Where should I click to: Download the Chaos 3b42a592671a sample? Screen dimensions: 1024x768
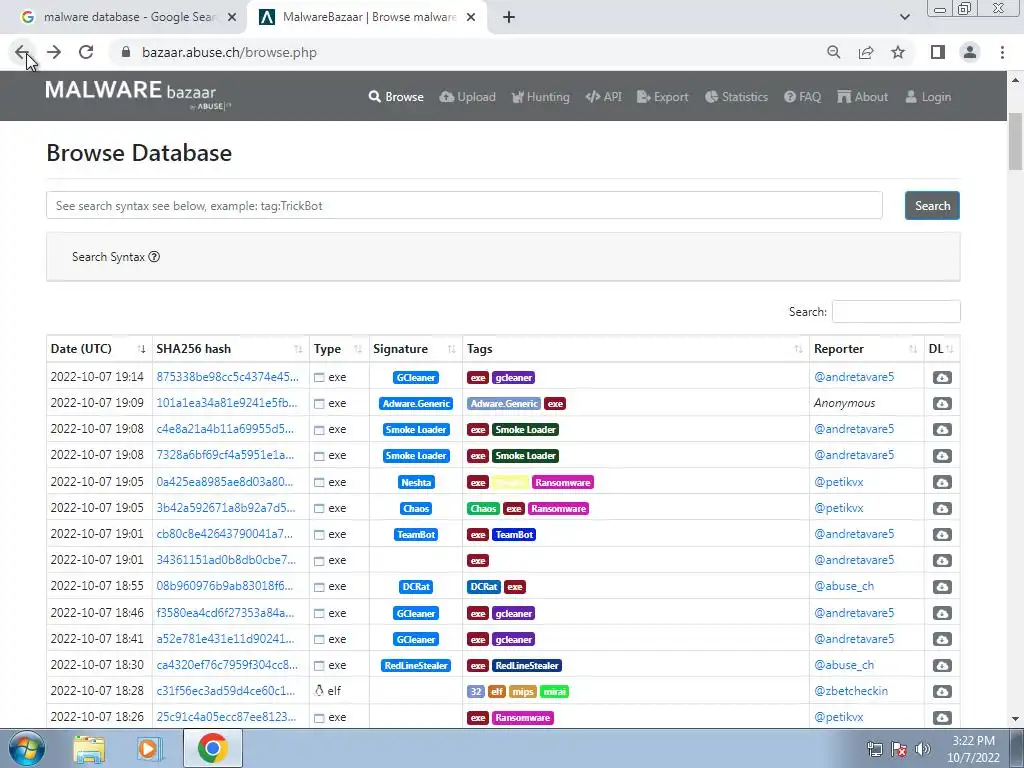(942, 508)
